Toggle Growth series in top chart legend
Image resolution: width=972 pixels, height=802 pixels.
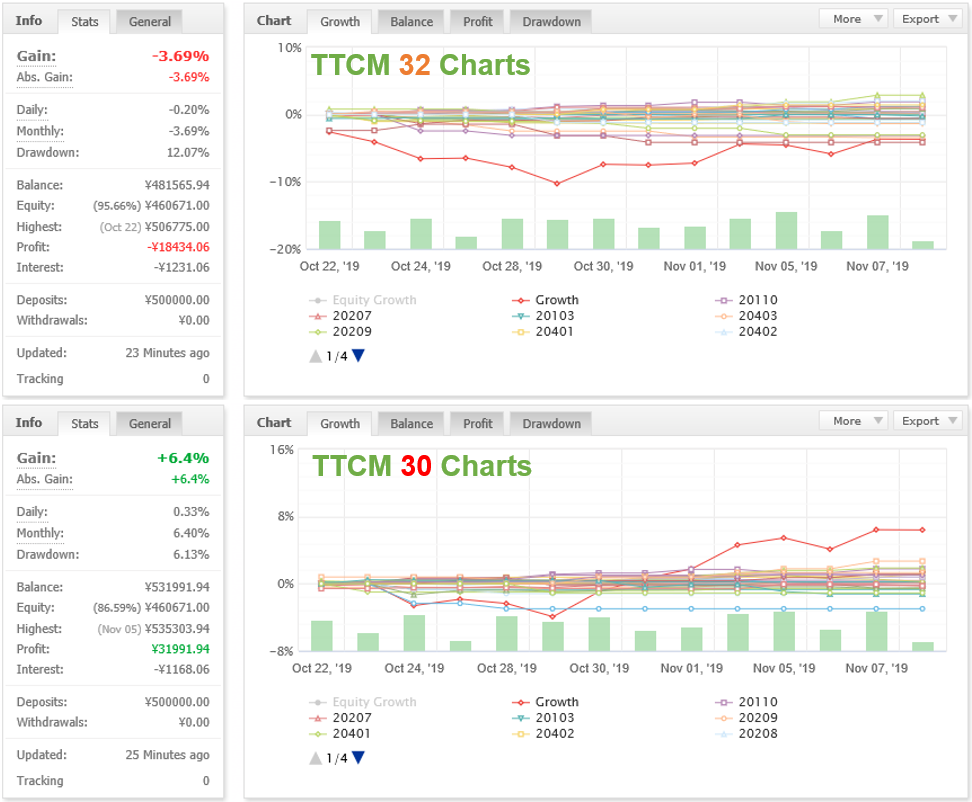[x=546, y=300]
